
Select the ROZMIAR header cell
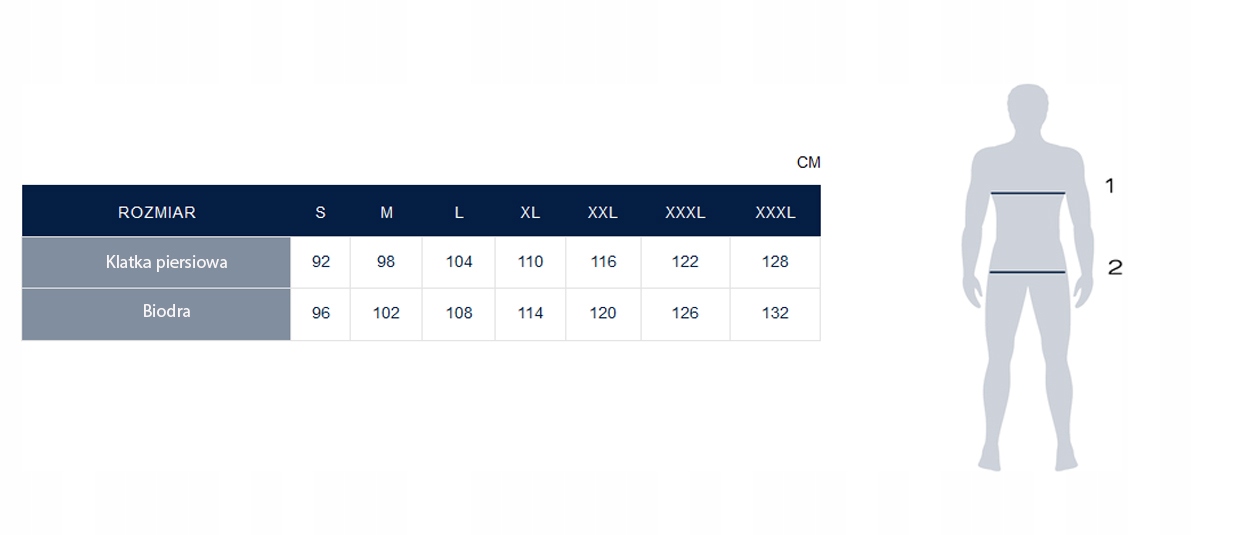click(157, 212)
